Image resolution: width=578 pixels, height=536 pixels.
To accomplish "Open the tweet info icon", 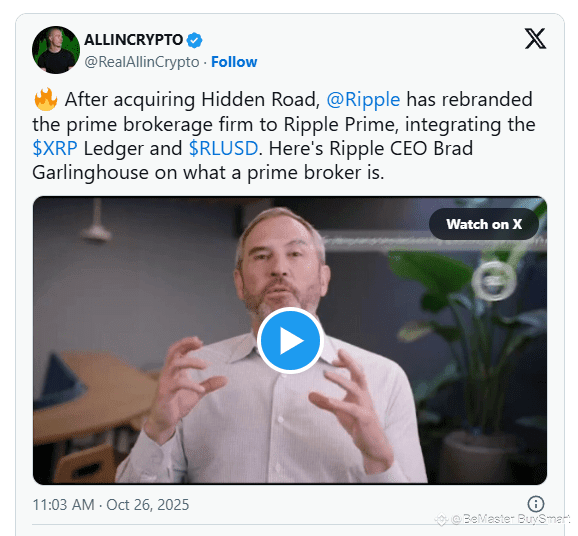I will pos(536,504).
